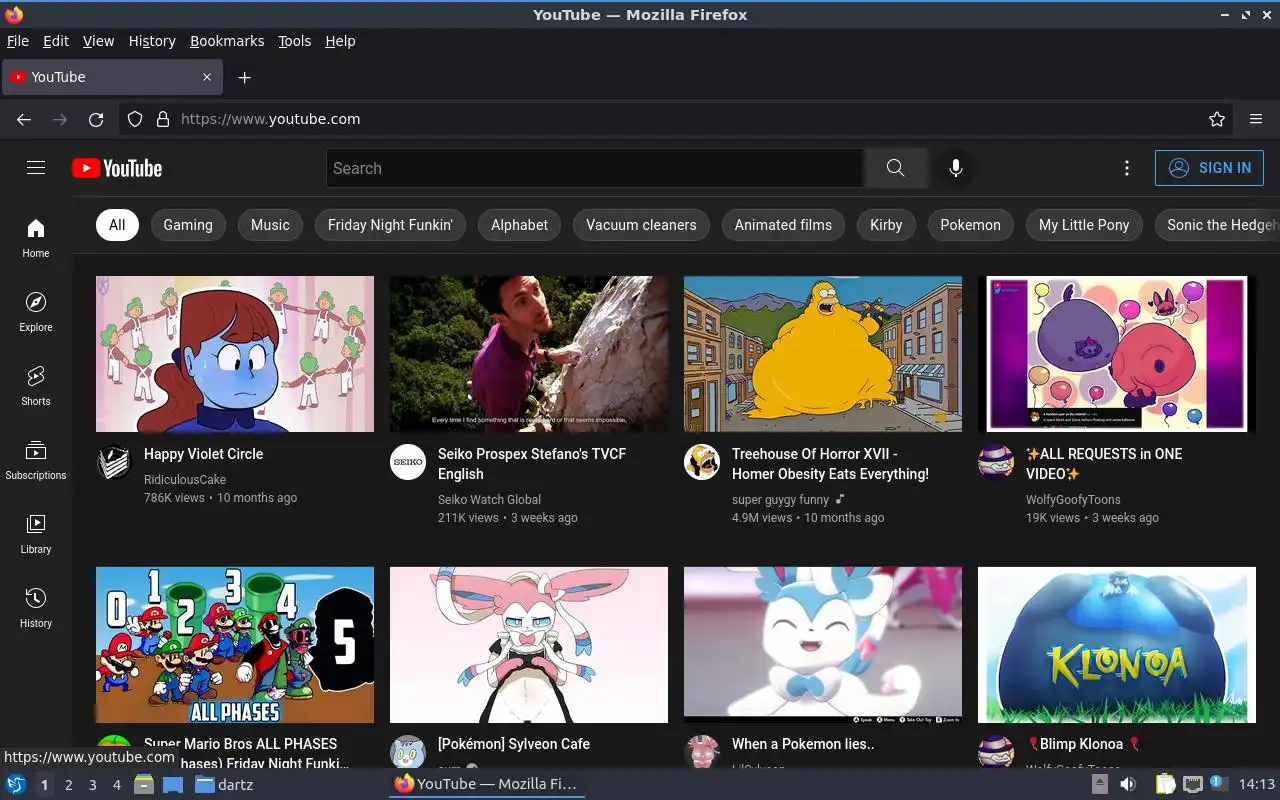1280x800 pixels.
Task: Open the YouTube hamburger guide menu
Action: 36,168
